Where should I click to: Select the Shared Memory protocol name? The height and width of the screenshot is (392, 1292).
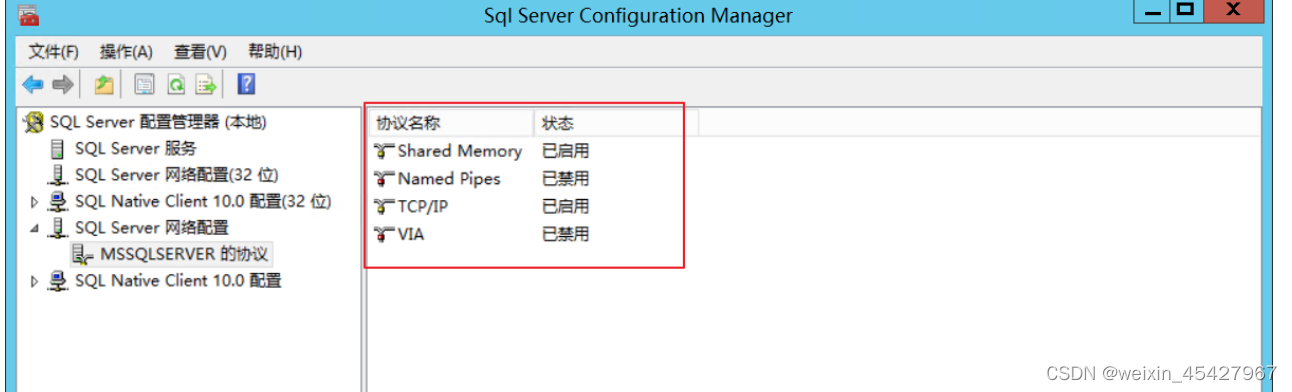tap(460, 151)
